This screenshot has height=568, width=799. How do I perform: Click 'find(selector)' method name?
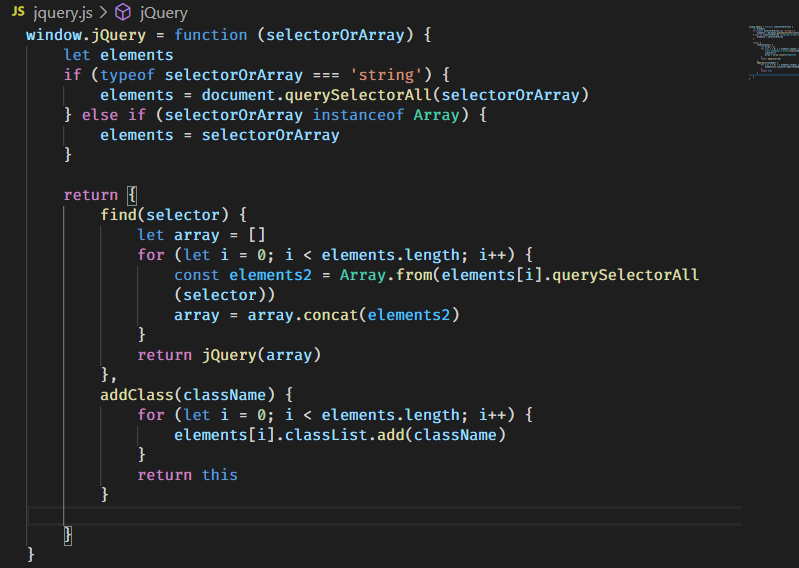pos(164,215)
